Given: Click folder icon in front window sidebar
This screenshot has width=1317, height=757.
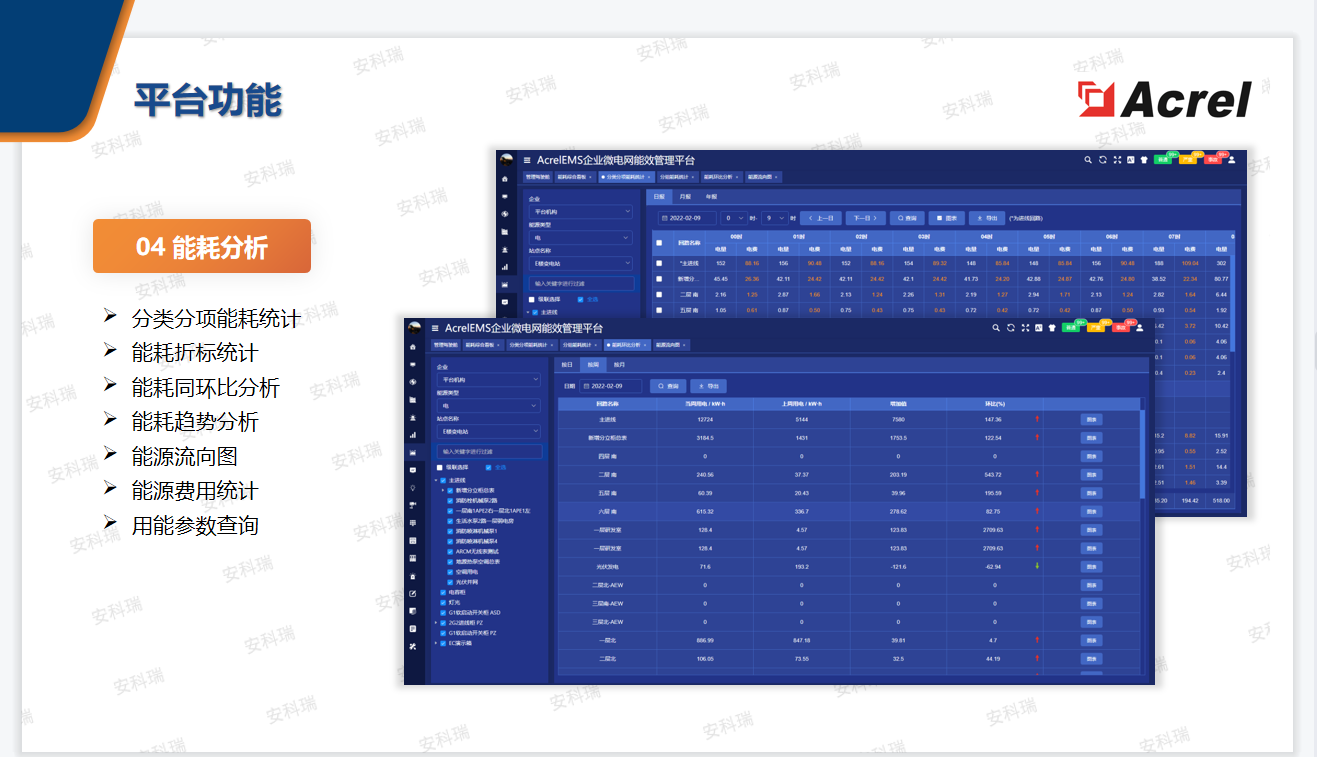Looking at the screenshot, I should [x=413, y=400].
